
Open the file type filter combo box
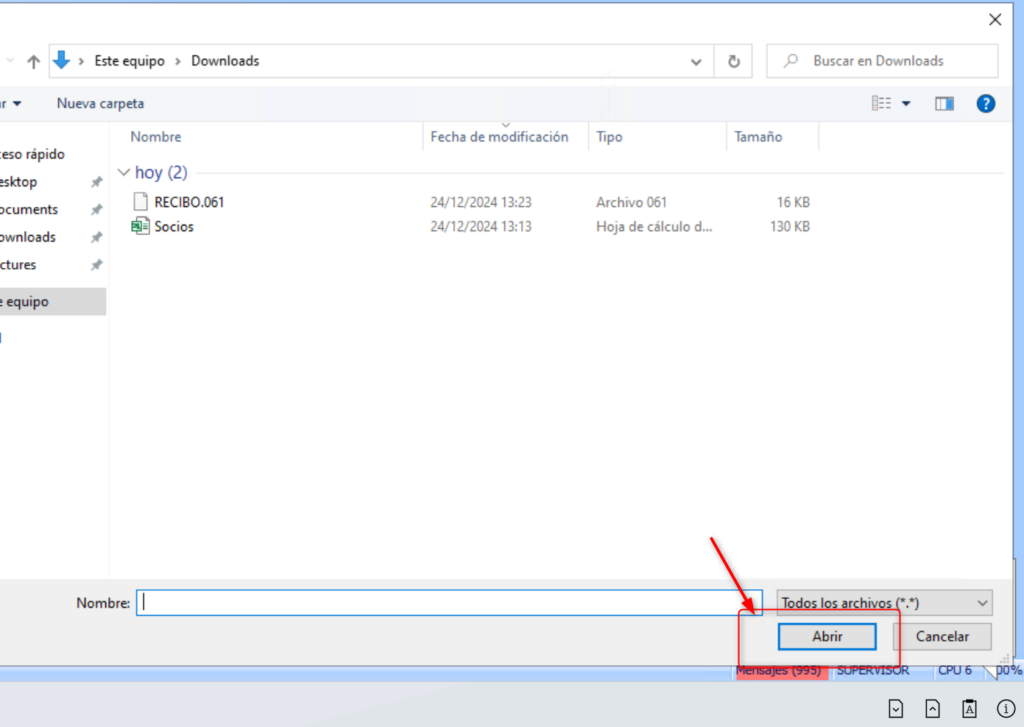click(x=884, y=603)
